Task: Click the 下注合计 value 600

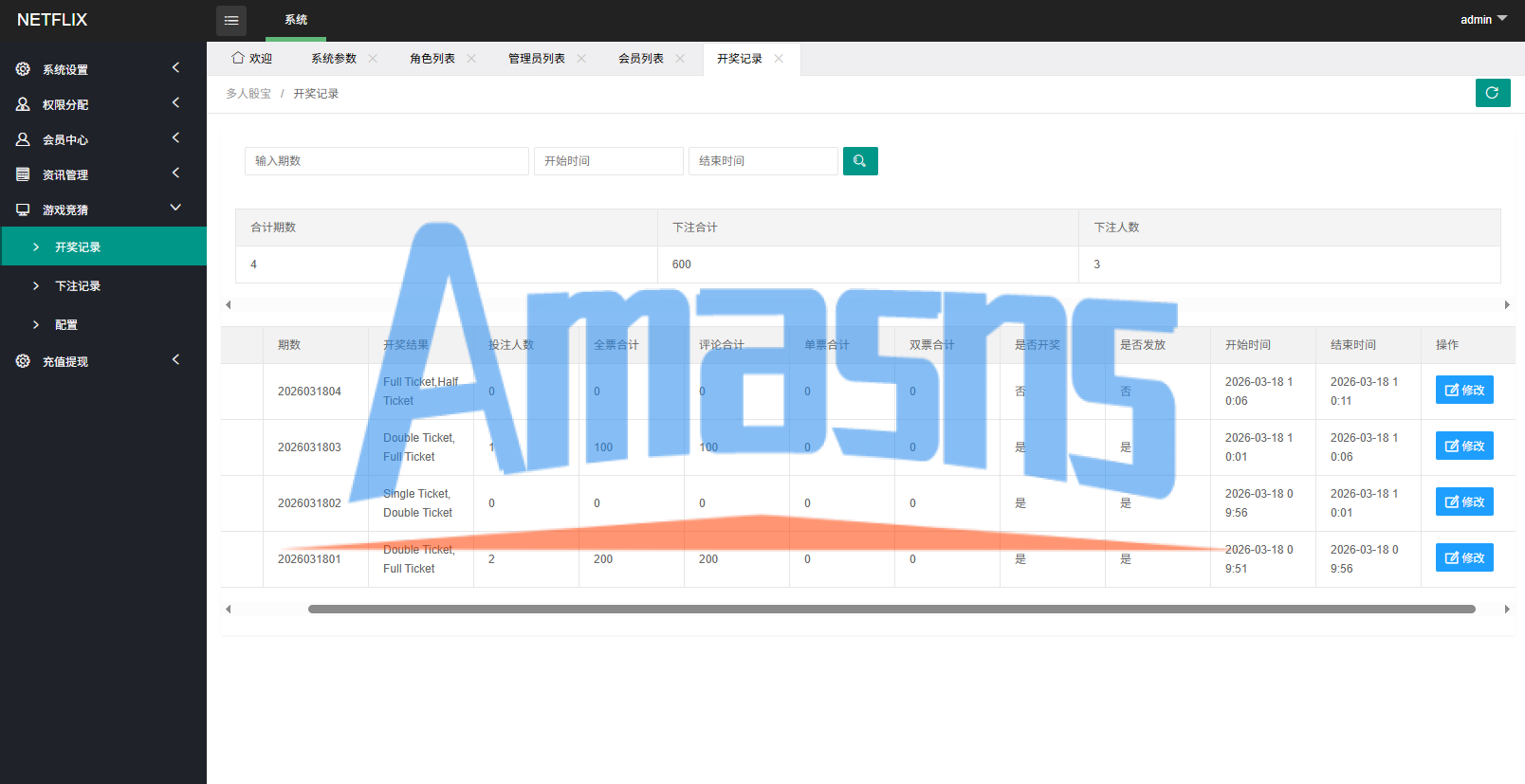Action: point(682,264)
